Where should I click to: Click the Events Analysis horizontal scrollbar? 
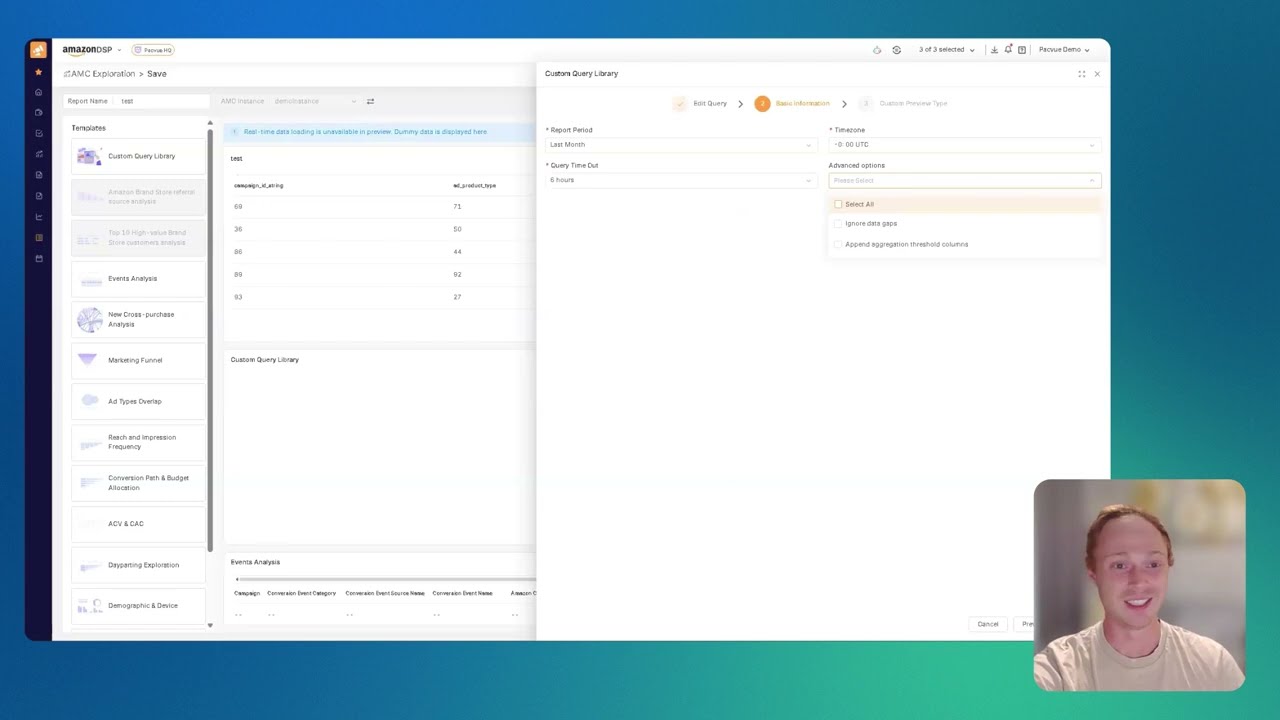click(x=385, y=579)
